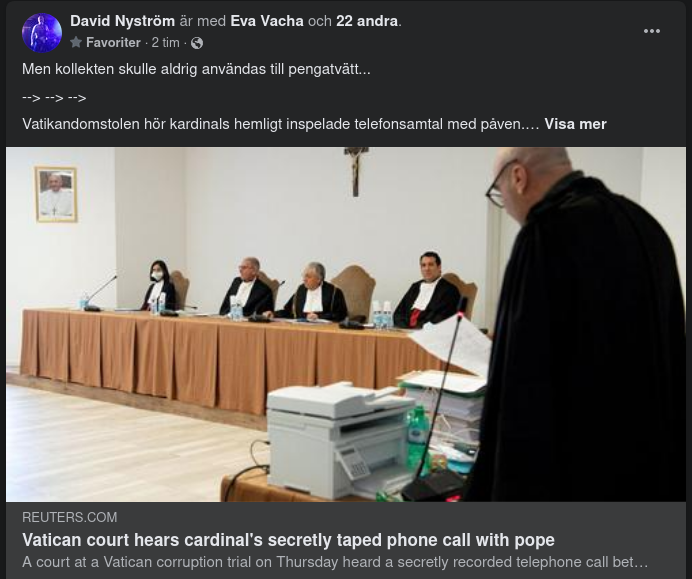Viewport: 692px width, 579px height.
Task: Click the 'Vatikandomstolen hör kardinals' text line
Action: click(x=281, y=124)
